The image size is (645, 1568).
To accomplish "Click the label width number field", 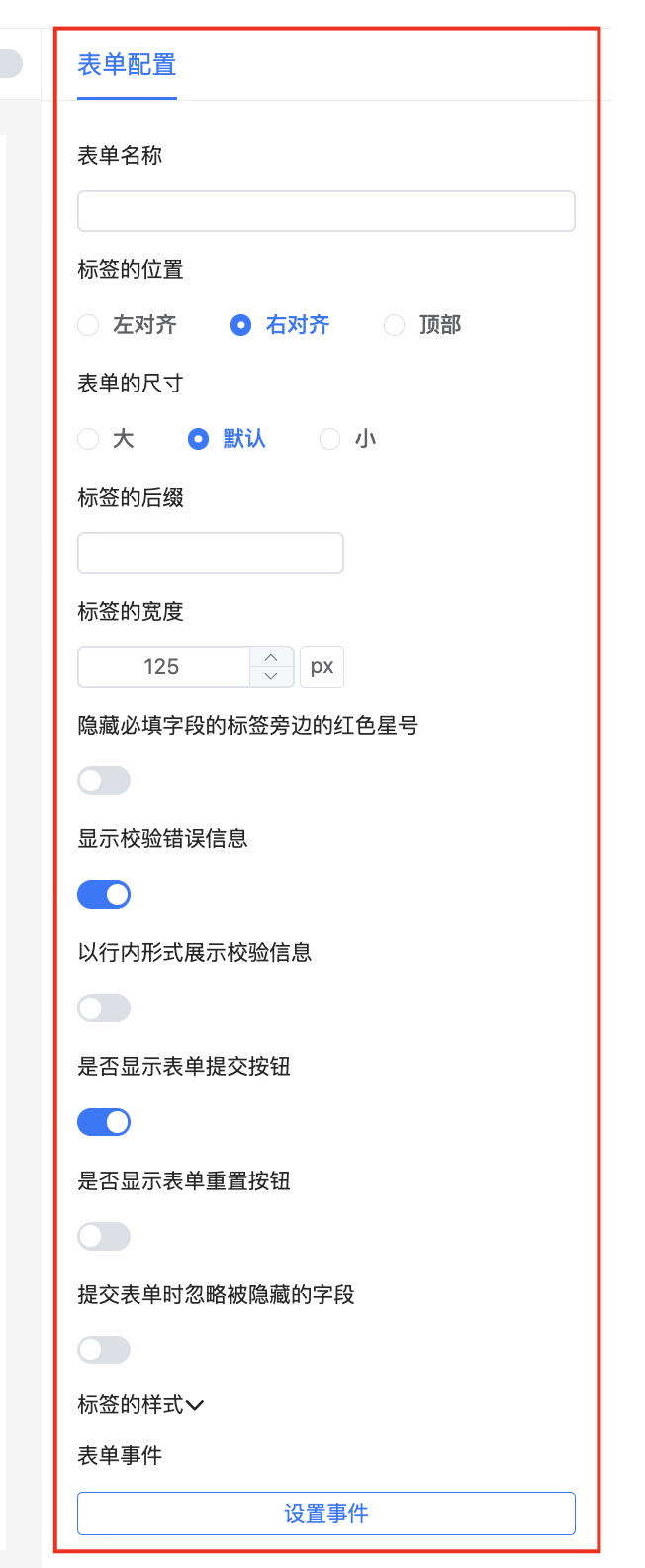I will [163, 666].
